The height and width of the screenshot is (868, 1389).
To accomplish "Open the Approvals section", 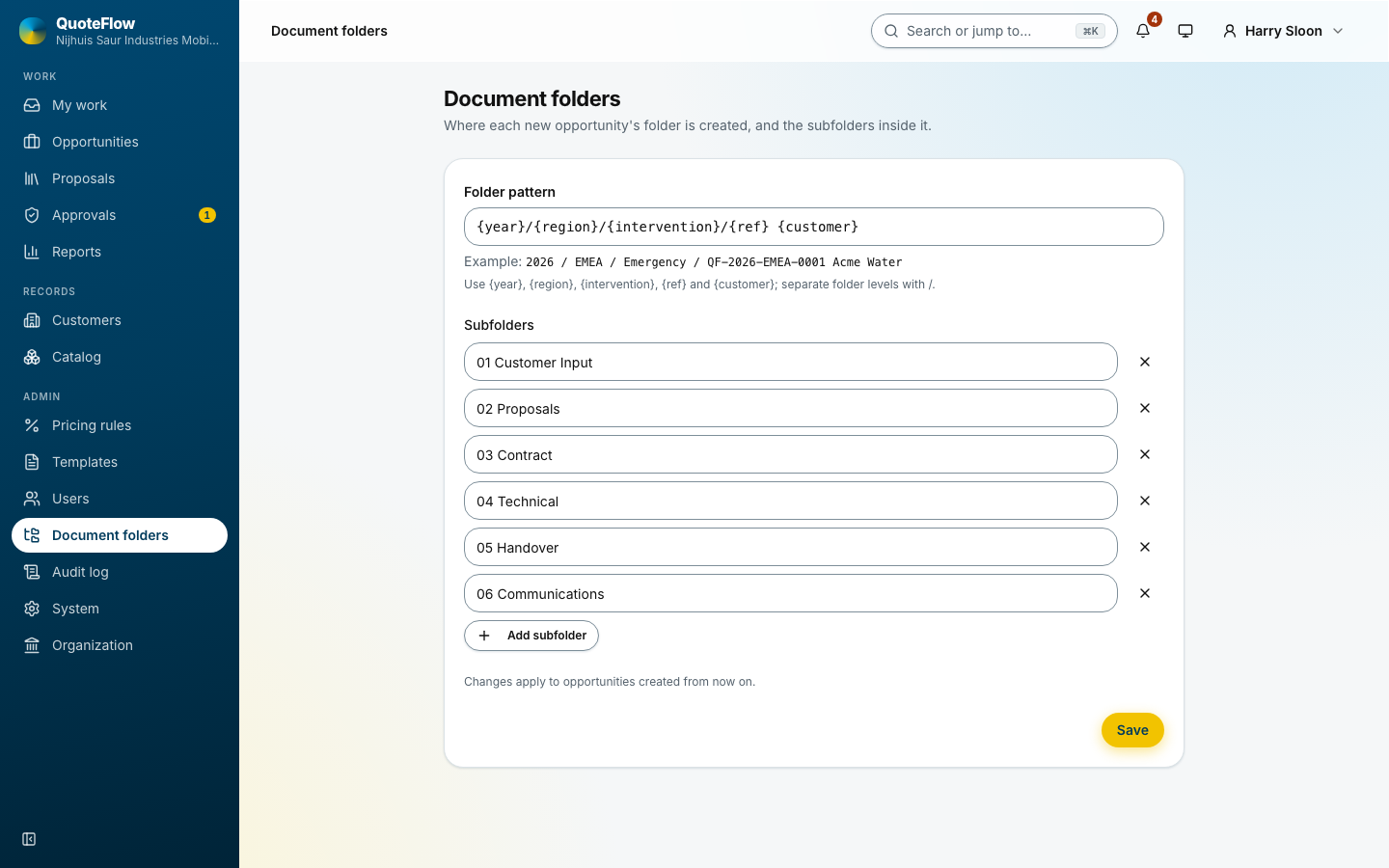I will coord(120,215).
